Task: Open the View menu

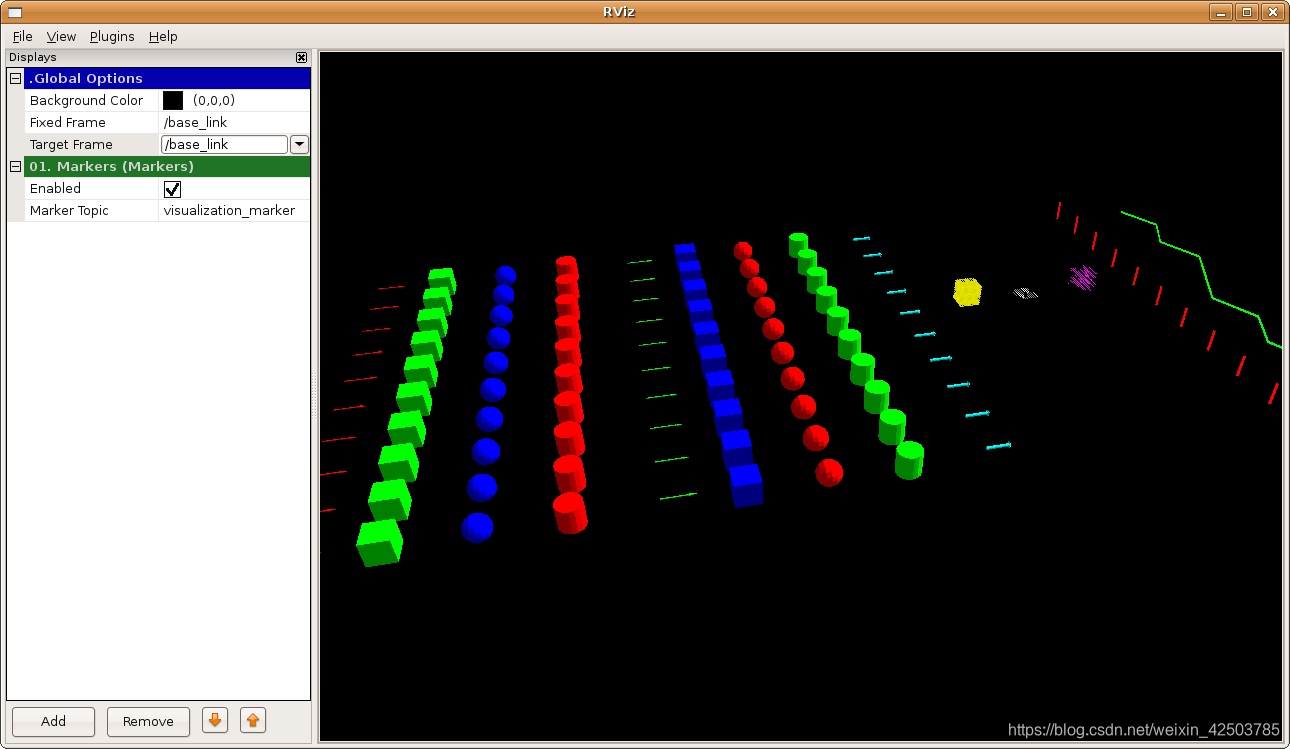Action: [61, 36]
